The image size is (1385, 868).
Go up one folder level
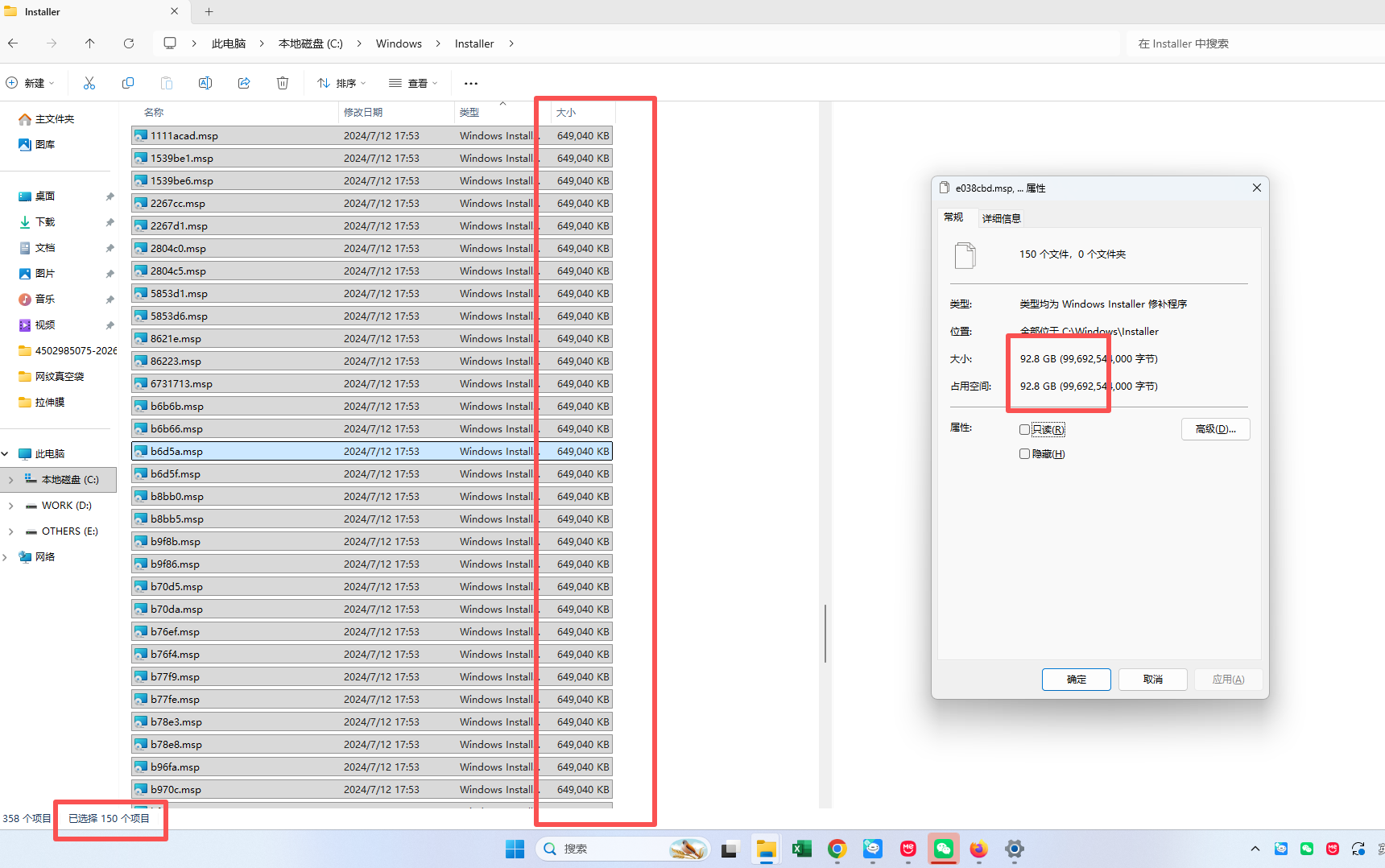coord(89,43)
